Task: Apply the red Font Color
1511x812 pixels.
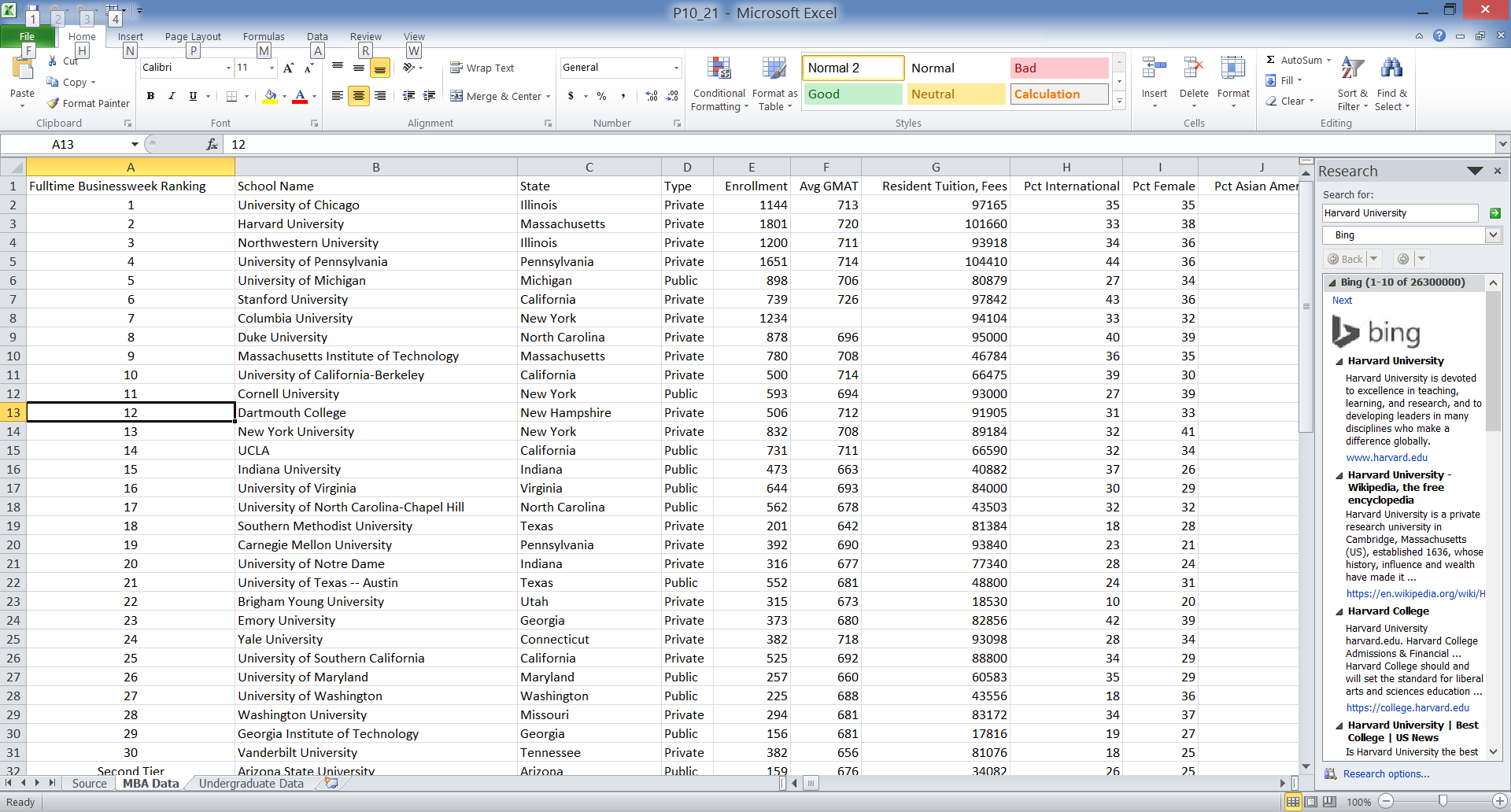Action: [x=300, y=96]
